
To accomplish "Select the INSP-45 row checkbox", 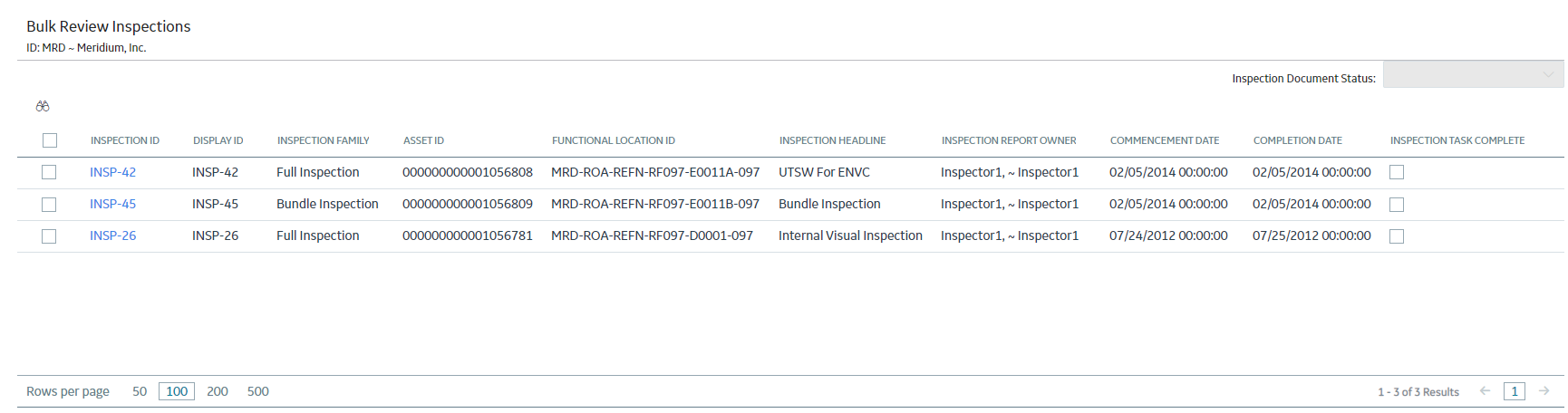I will (x=49, y=205).
